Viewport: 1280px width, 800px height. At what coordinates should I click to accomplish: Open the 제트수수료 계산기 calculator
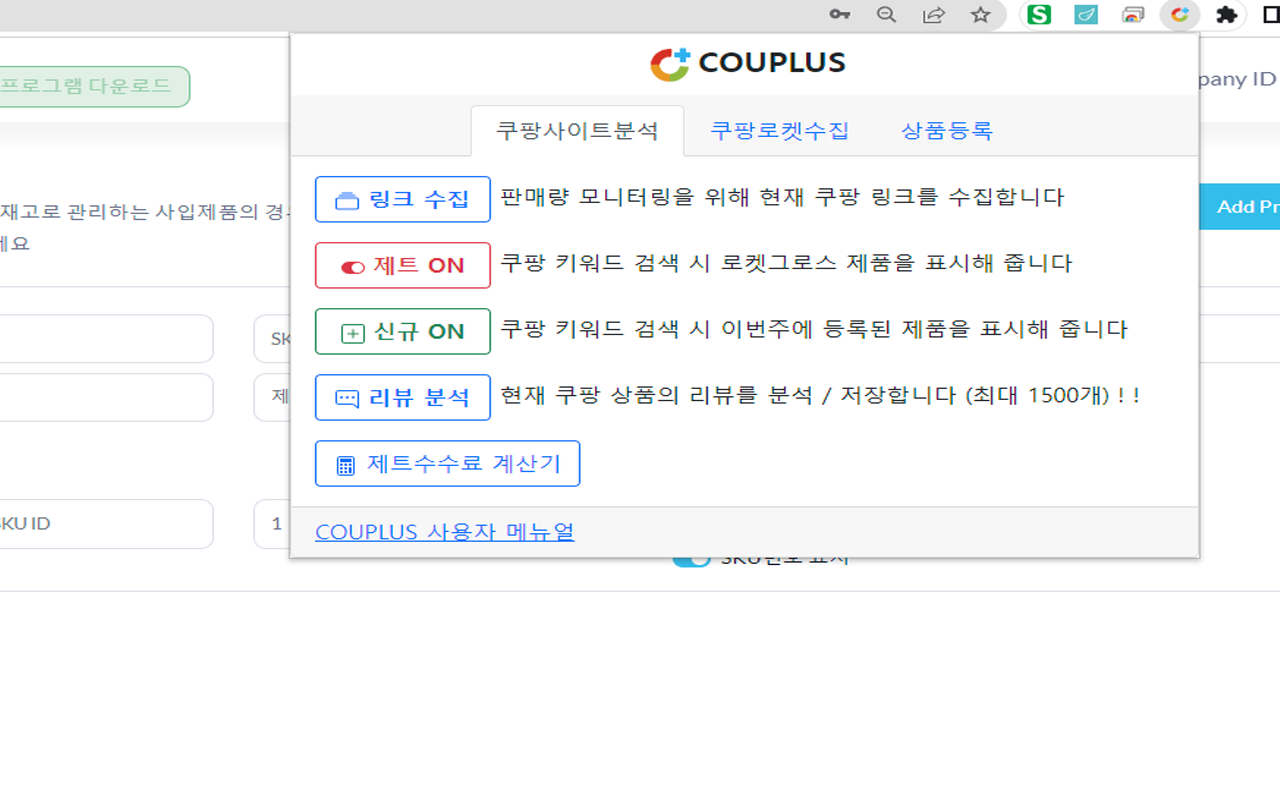pos(447,463)
